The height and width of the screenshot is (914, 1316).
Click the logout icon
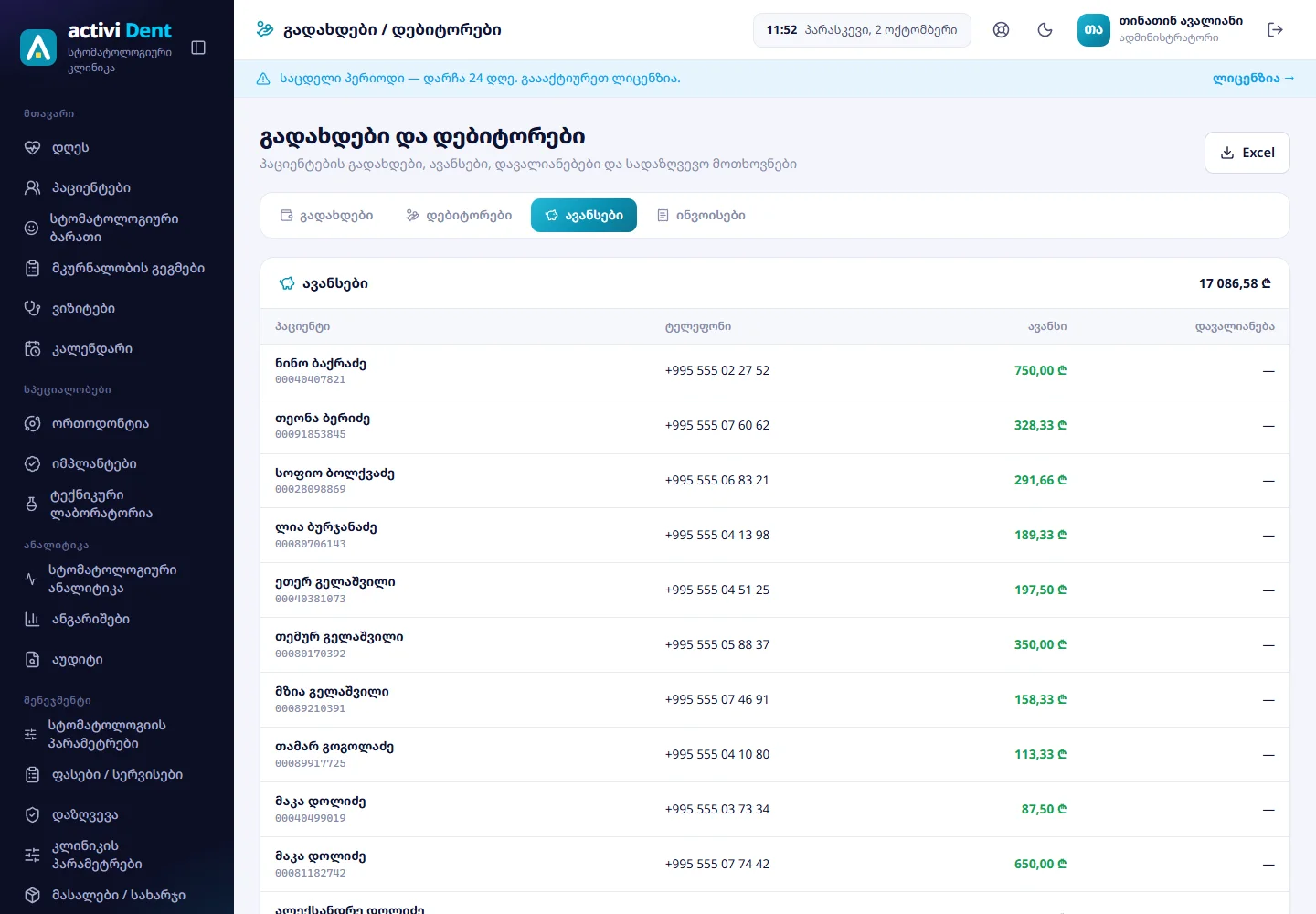point(1276,30)
